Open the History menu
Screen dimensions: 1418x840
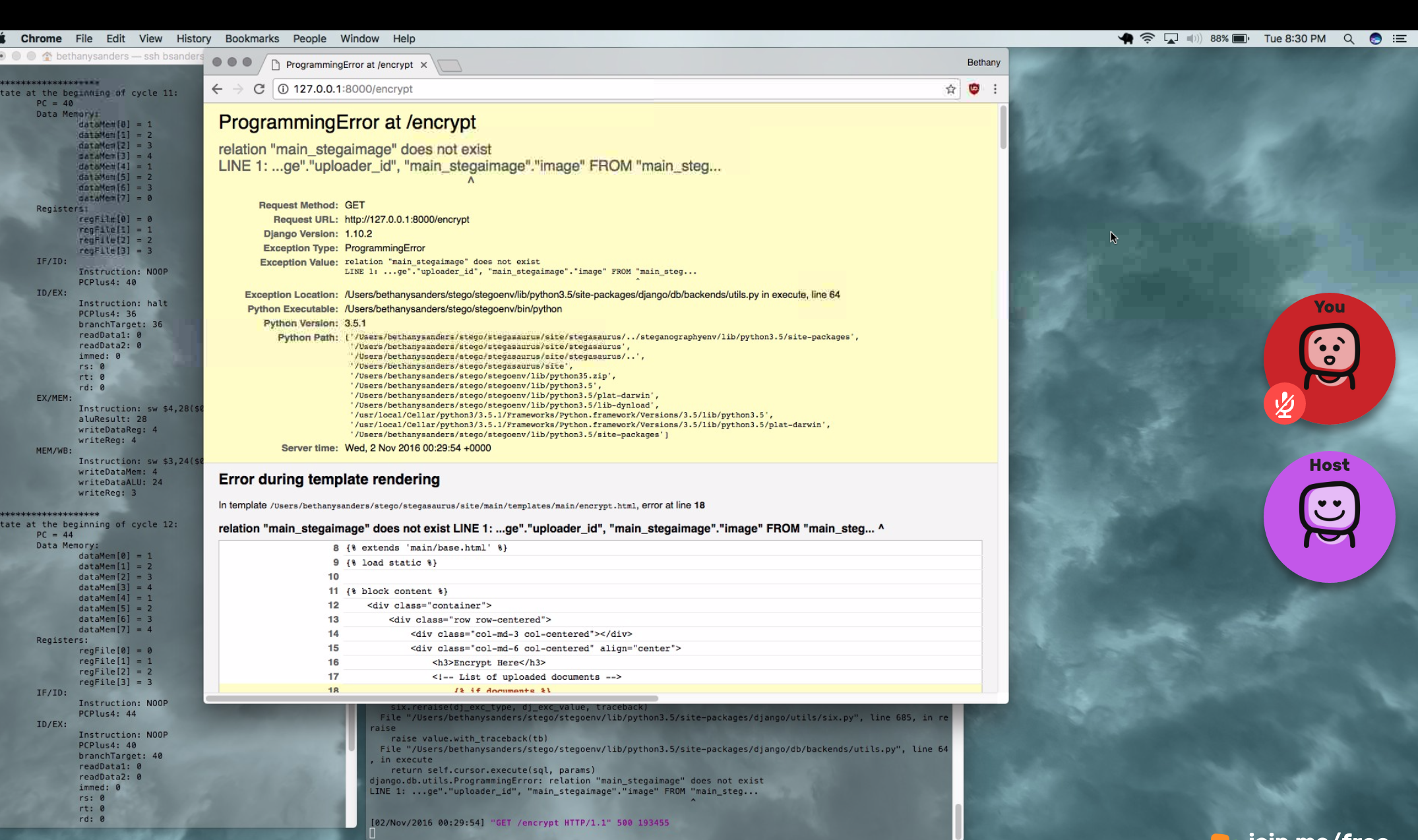[193, 38]
